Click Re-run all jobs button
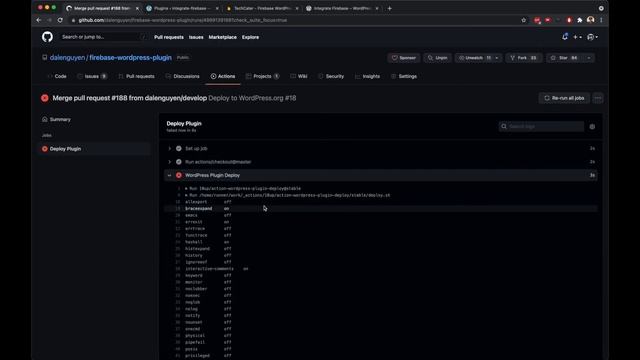The width and height of the screenshot is (640, 360). click(x=564, y=98)
